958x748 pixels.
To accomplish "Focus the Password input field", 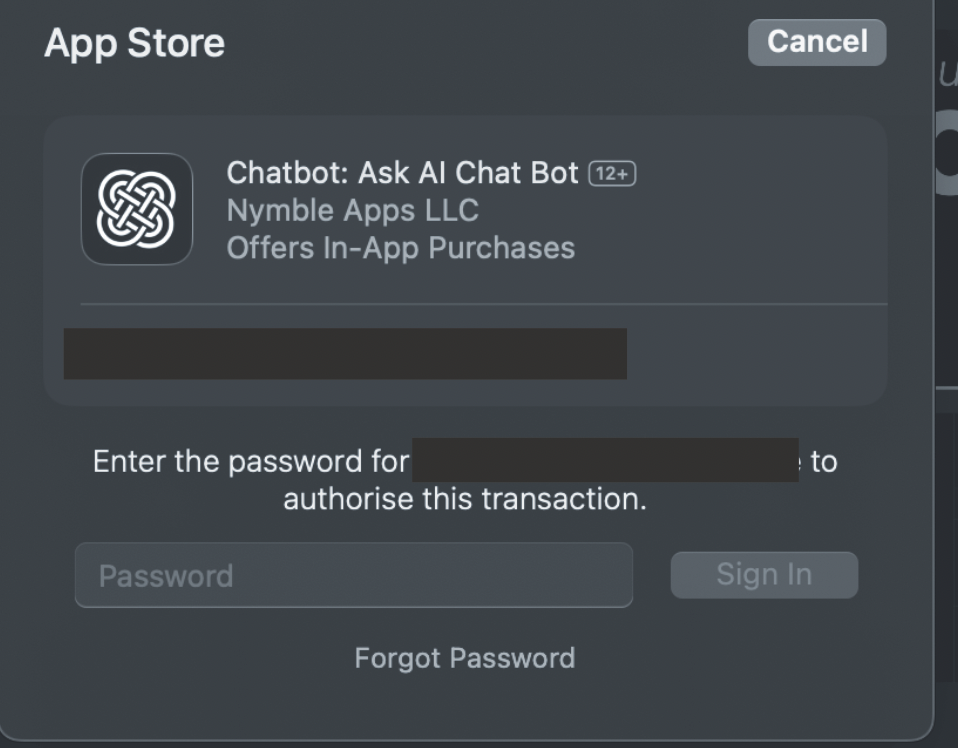I will 354,575.
